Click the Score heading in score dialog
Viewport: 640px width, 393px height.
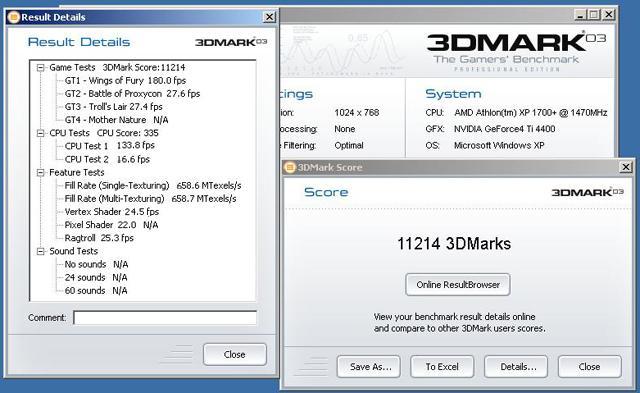pyautogui.click(x=326, y=192)
